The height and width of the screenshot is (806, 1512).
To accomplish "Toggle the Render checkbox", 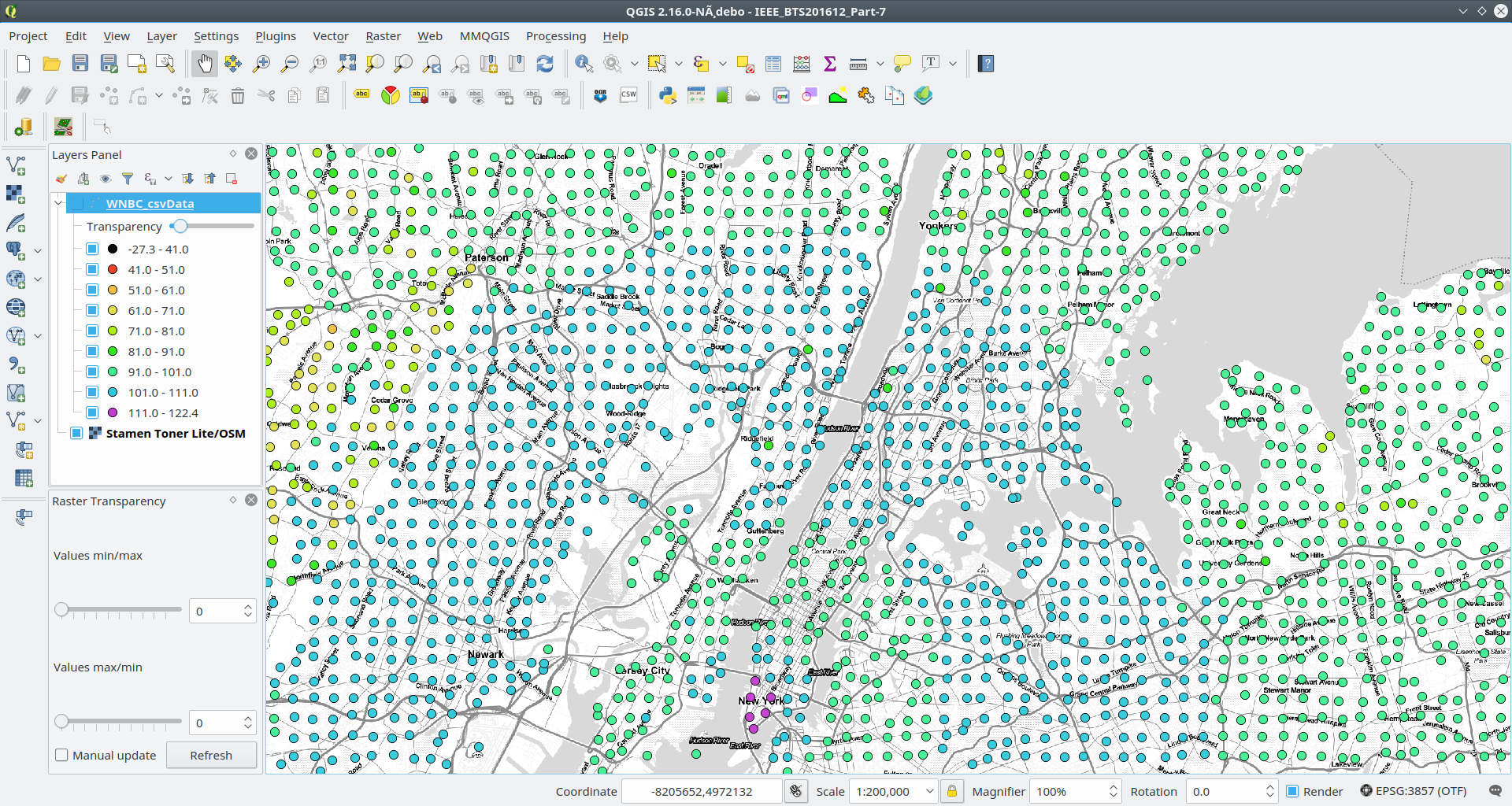I will [x=1292, y=791].
